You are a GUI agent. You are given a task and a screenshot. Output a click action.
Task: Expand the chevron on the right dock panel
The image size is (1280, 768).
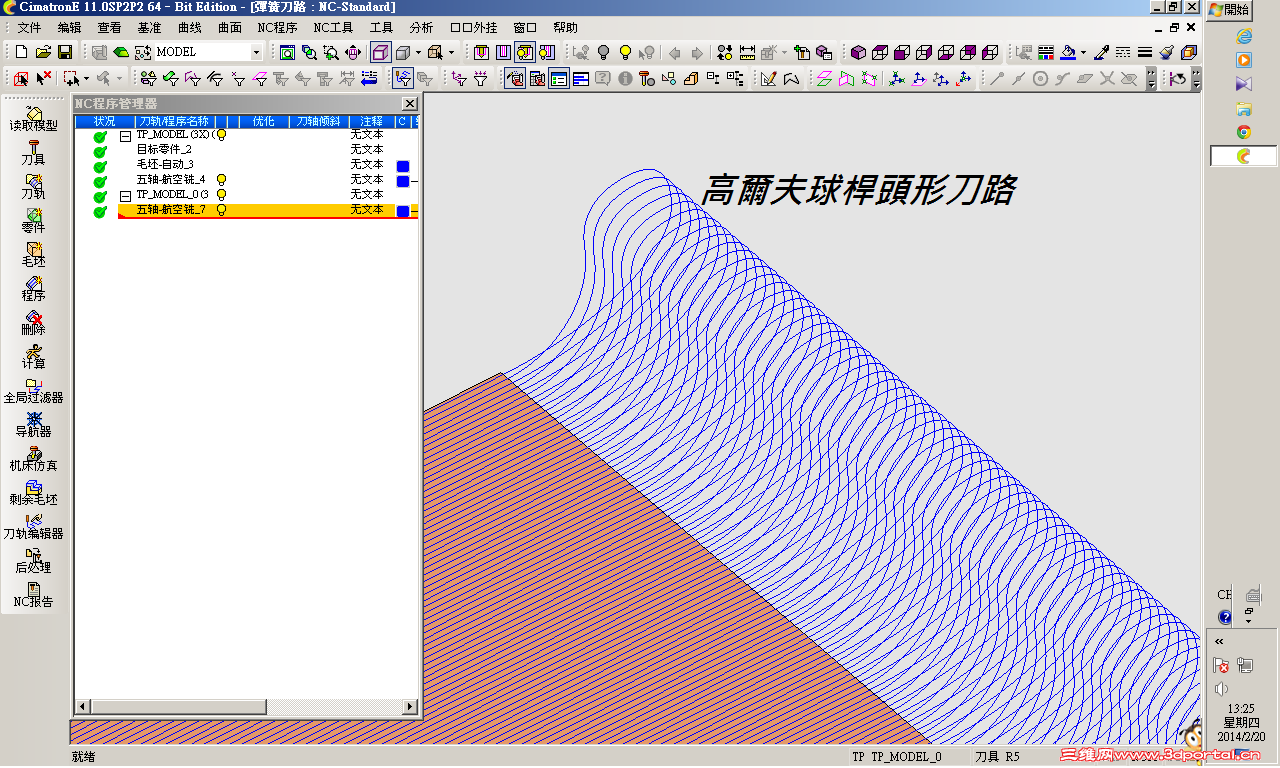(1219, 641)
